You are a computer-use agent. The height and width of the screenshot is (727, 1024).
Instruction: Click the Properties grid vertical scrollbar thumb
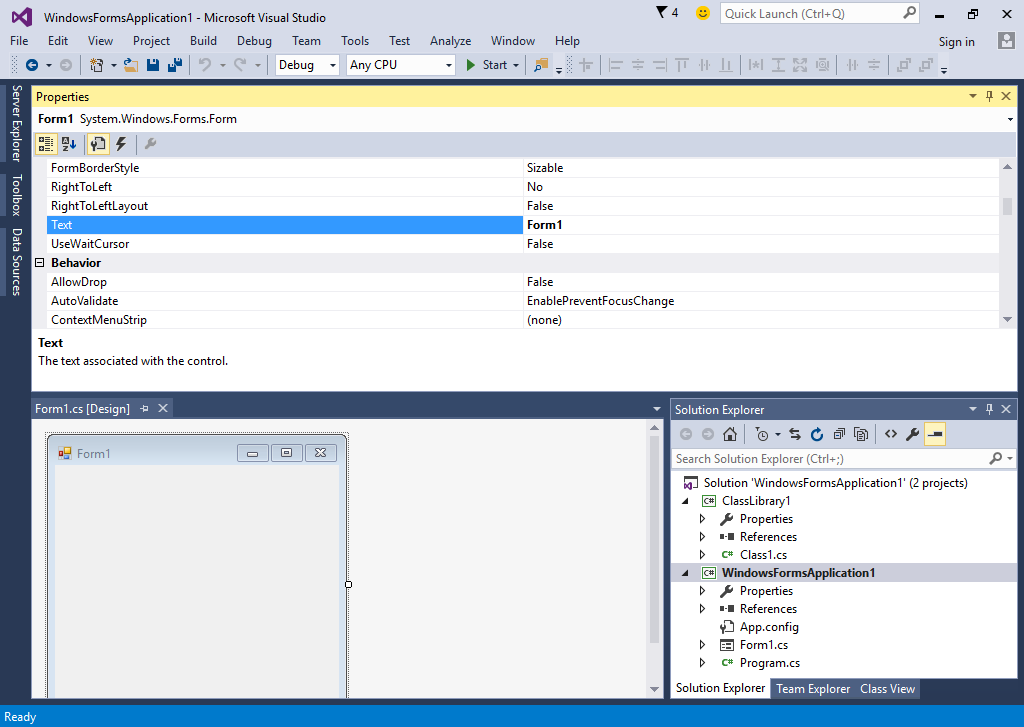(x=1007, y=205)
